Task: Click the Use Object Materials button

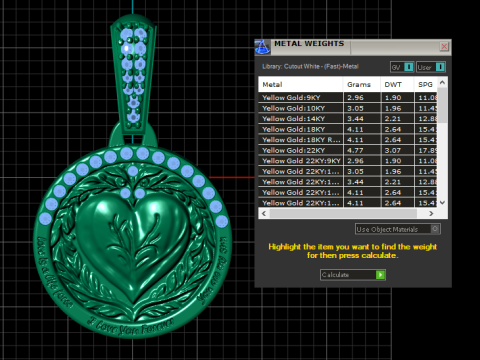Action: click(398, 229)
